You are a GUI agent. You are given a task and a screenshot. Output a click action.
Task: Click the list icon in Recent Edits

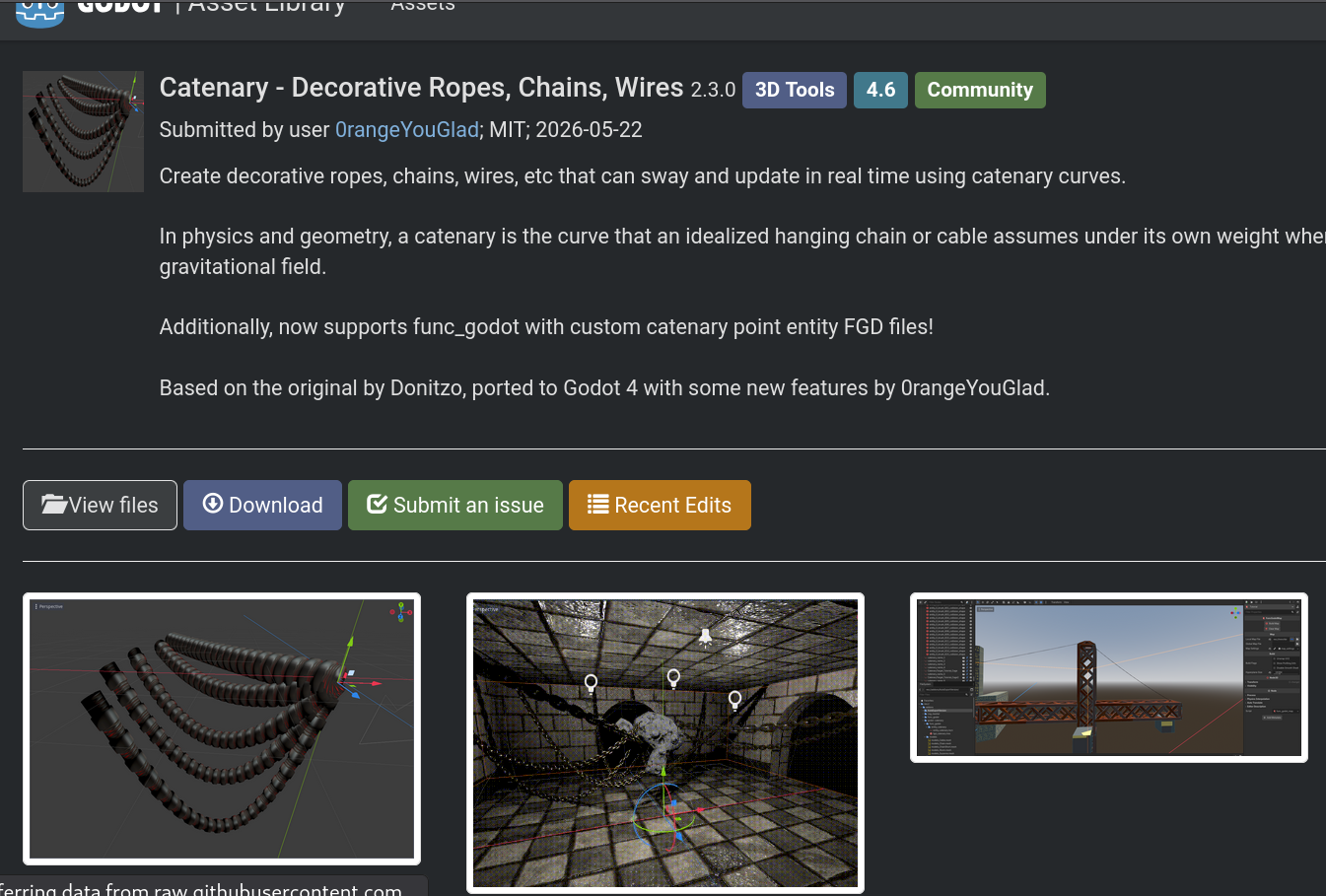(598, 505)
